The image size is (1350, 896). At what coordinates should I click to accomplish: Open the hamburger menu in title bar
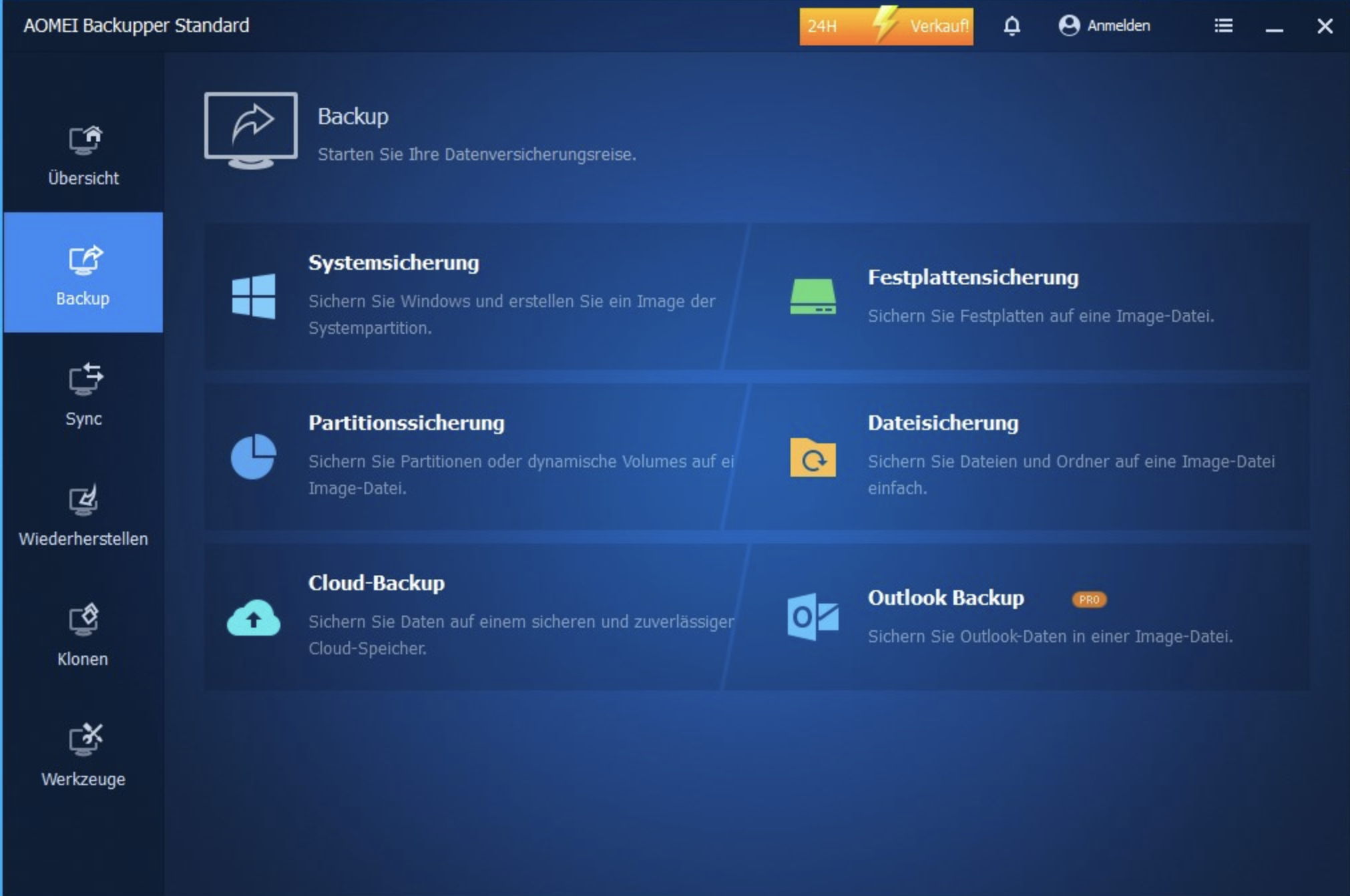point(1223,26)
